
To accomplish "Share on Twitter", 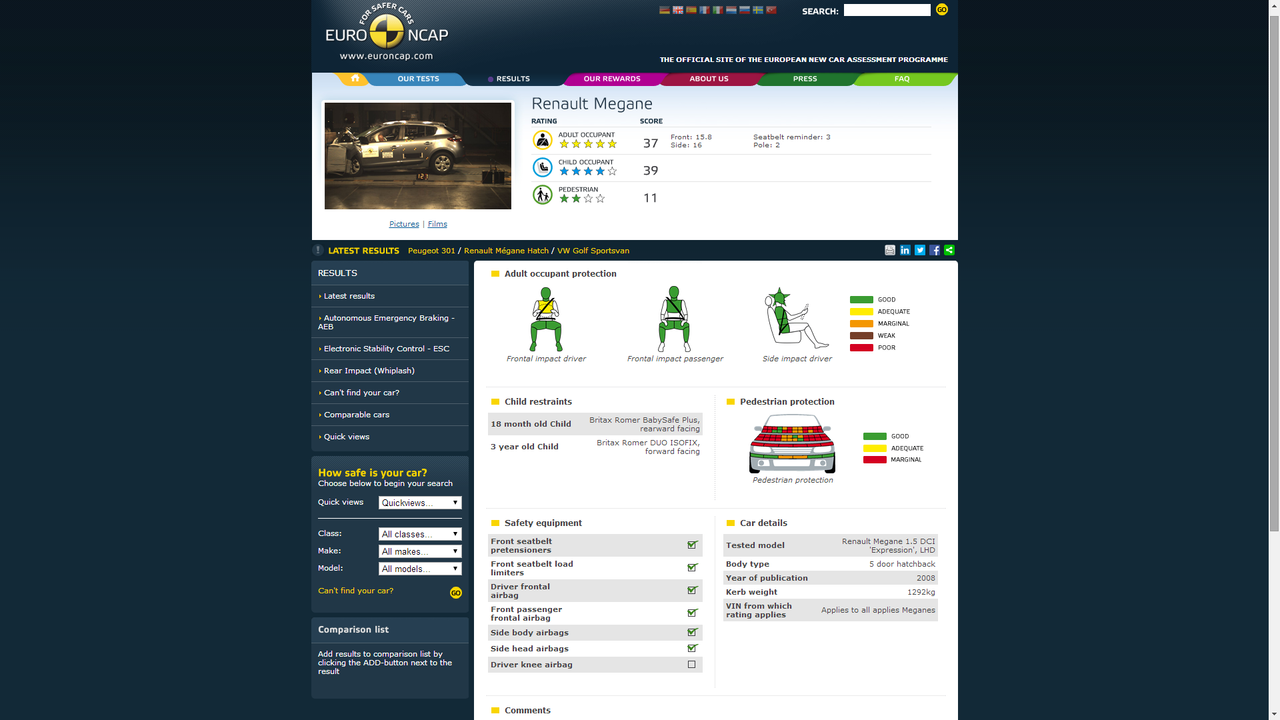I will coord(920,250).
